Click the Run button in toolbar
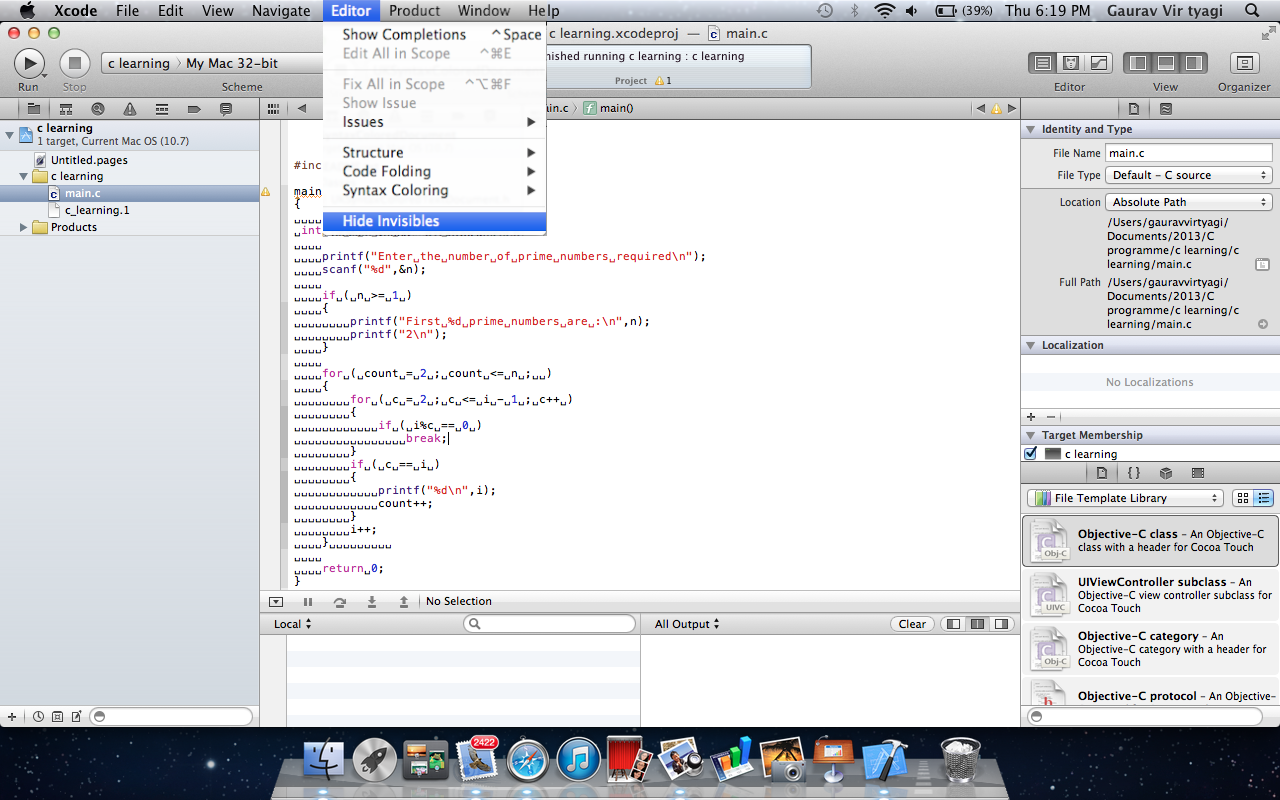 tap(29, 64)
